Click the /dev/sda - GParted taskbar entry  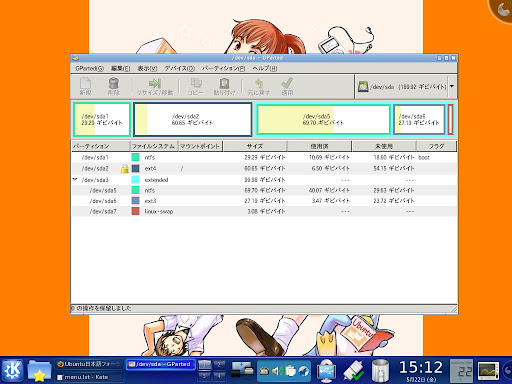(160, 364)
